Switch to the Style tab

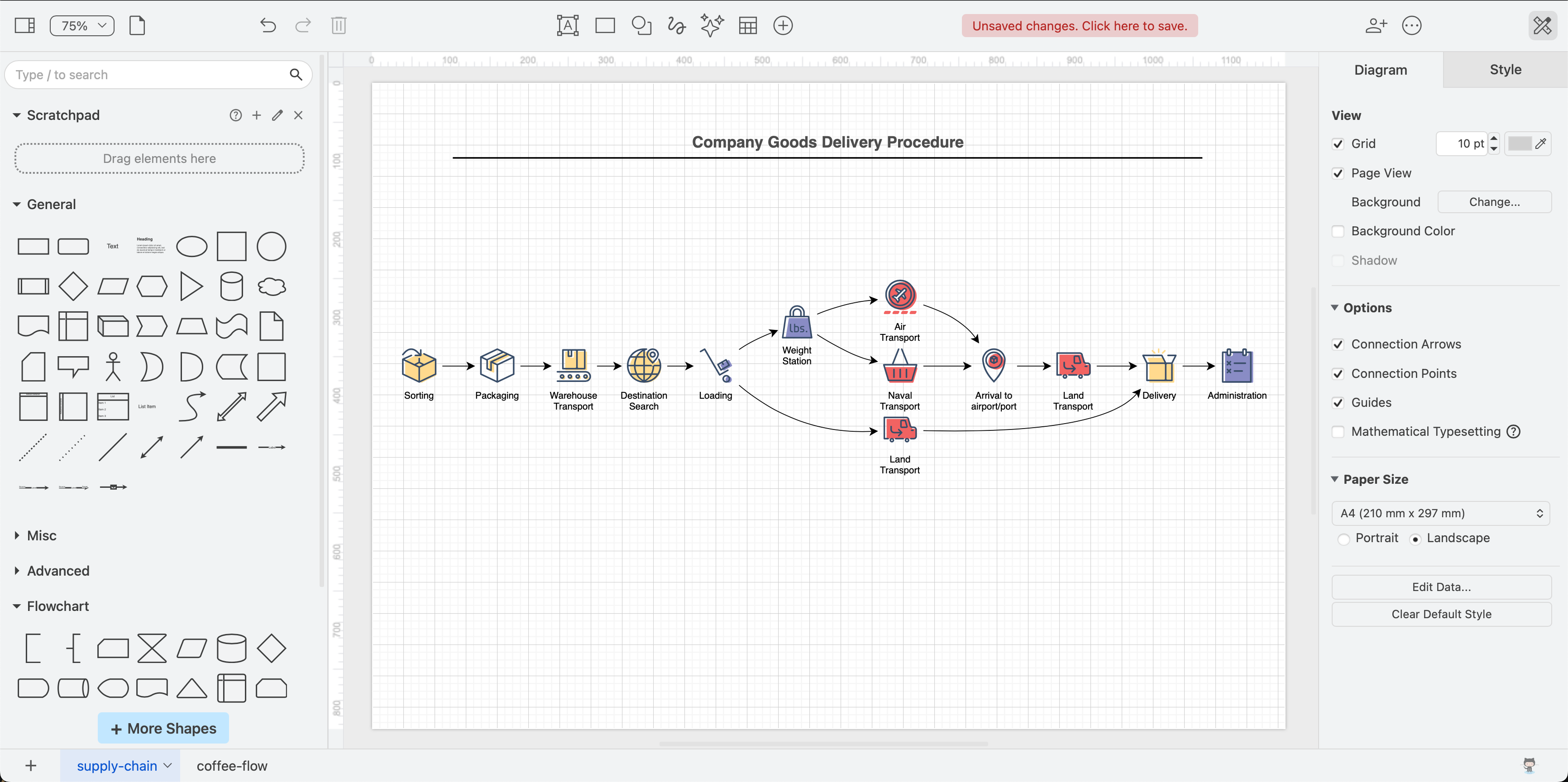(1505, 70)
